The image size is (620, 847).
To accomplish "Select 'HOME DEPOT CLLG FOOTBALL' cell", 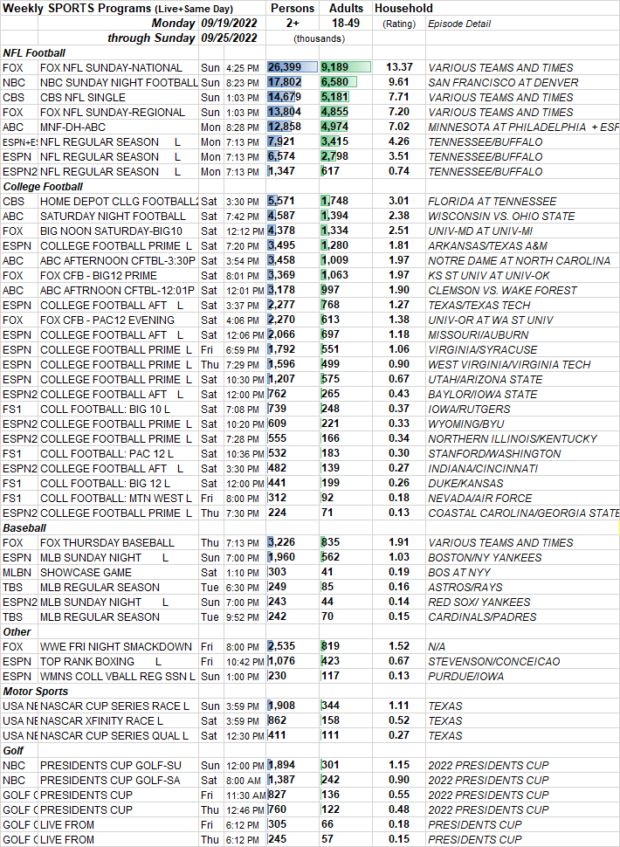I will click(x=119, y=201).
